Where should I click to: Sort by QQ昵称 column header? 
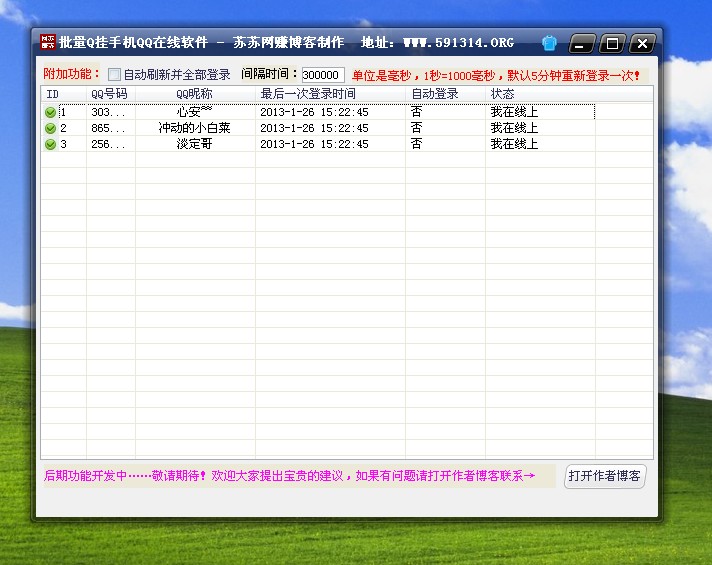click(195, 94)
